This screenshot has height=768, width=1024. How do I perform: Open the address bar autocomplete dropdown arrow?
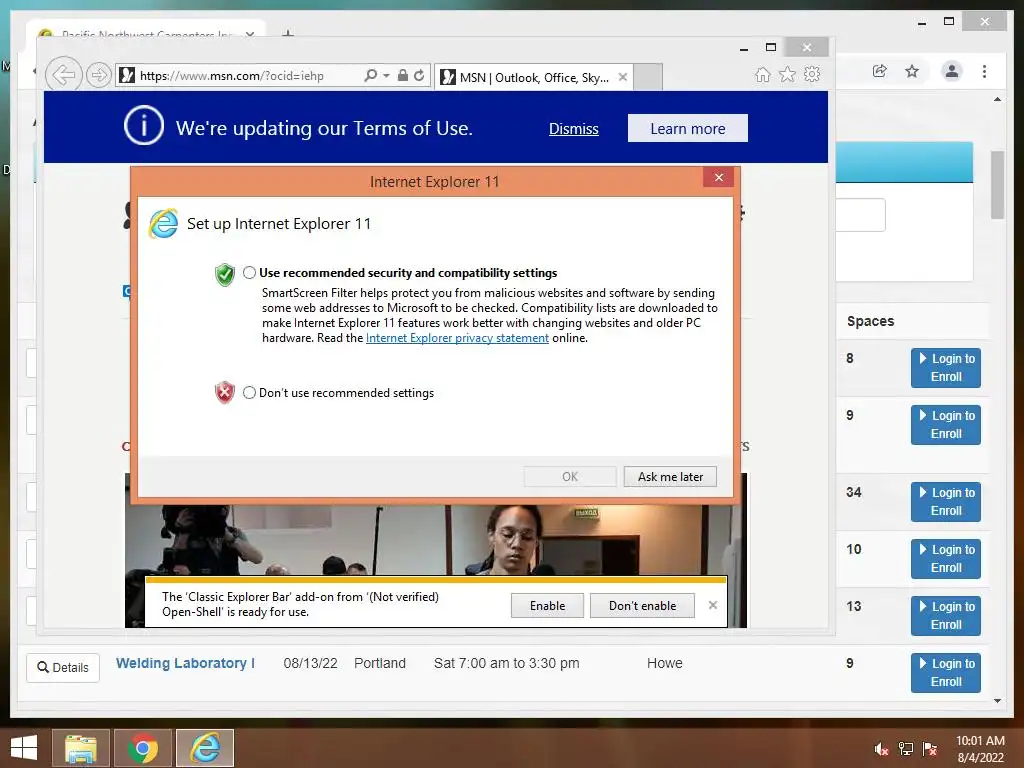click(x=386, y=76)
